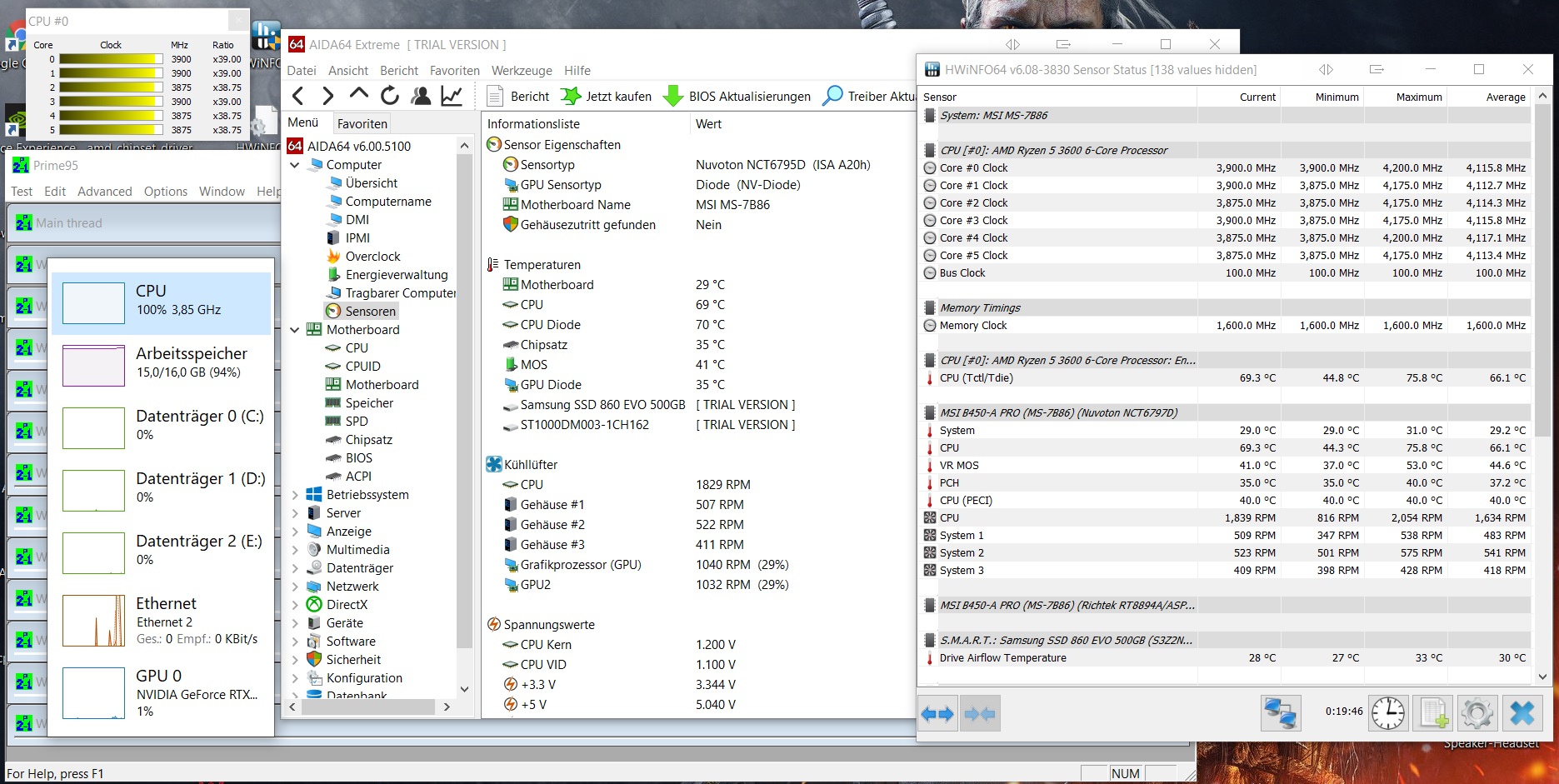Select Energieverwaltung tree entry
Image resolution: width=1559 pixels, height=784 pixels.
[x=387, y=274]
